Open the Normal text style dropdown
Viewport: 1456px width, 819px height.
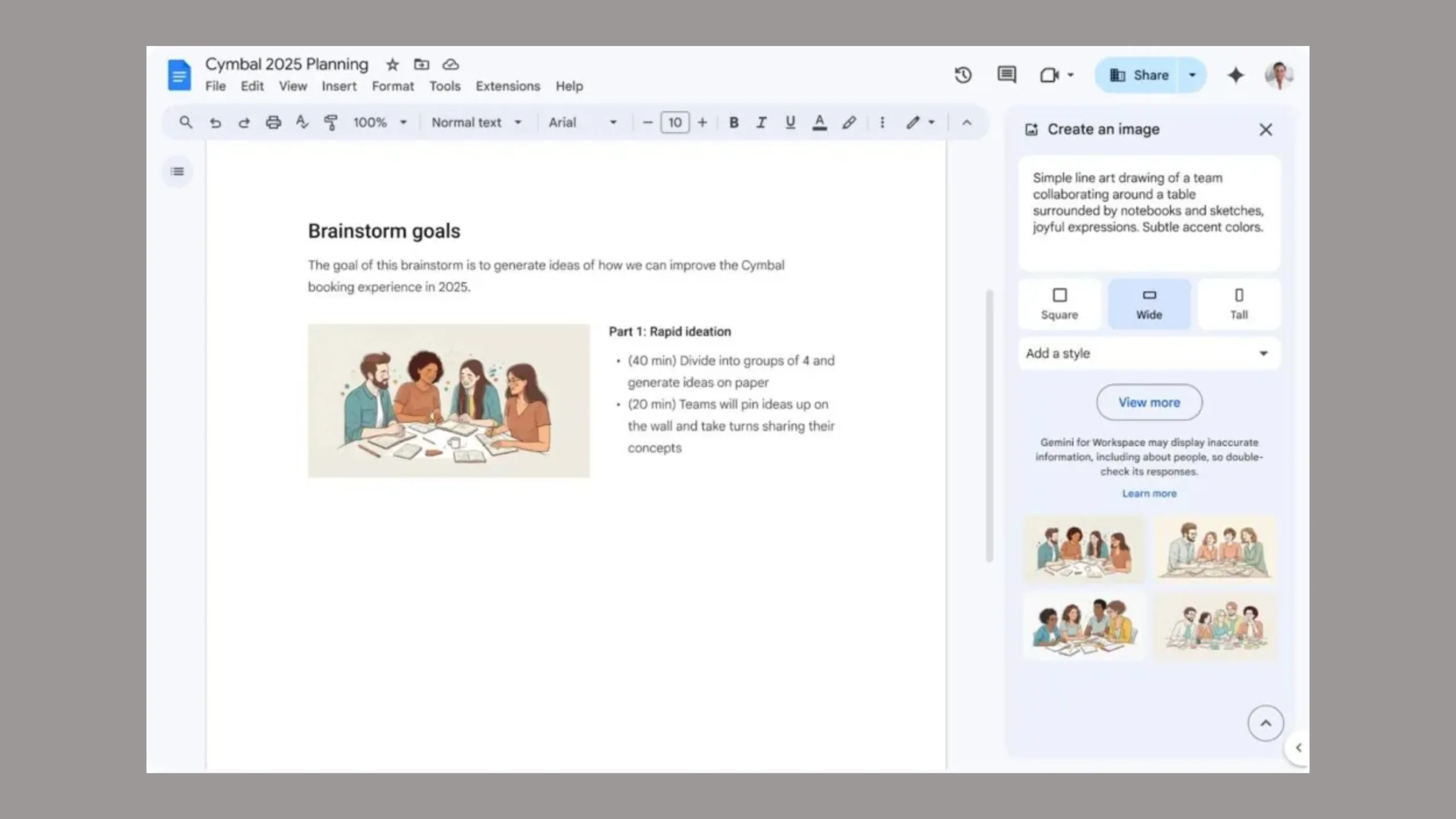coord(477,122)
